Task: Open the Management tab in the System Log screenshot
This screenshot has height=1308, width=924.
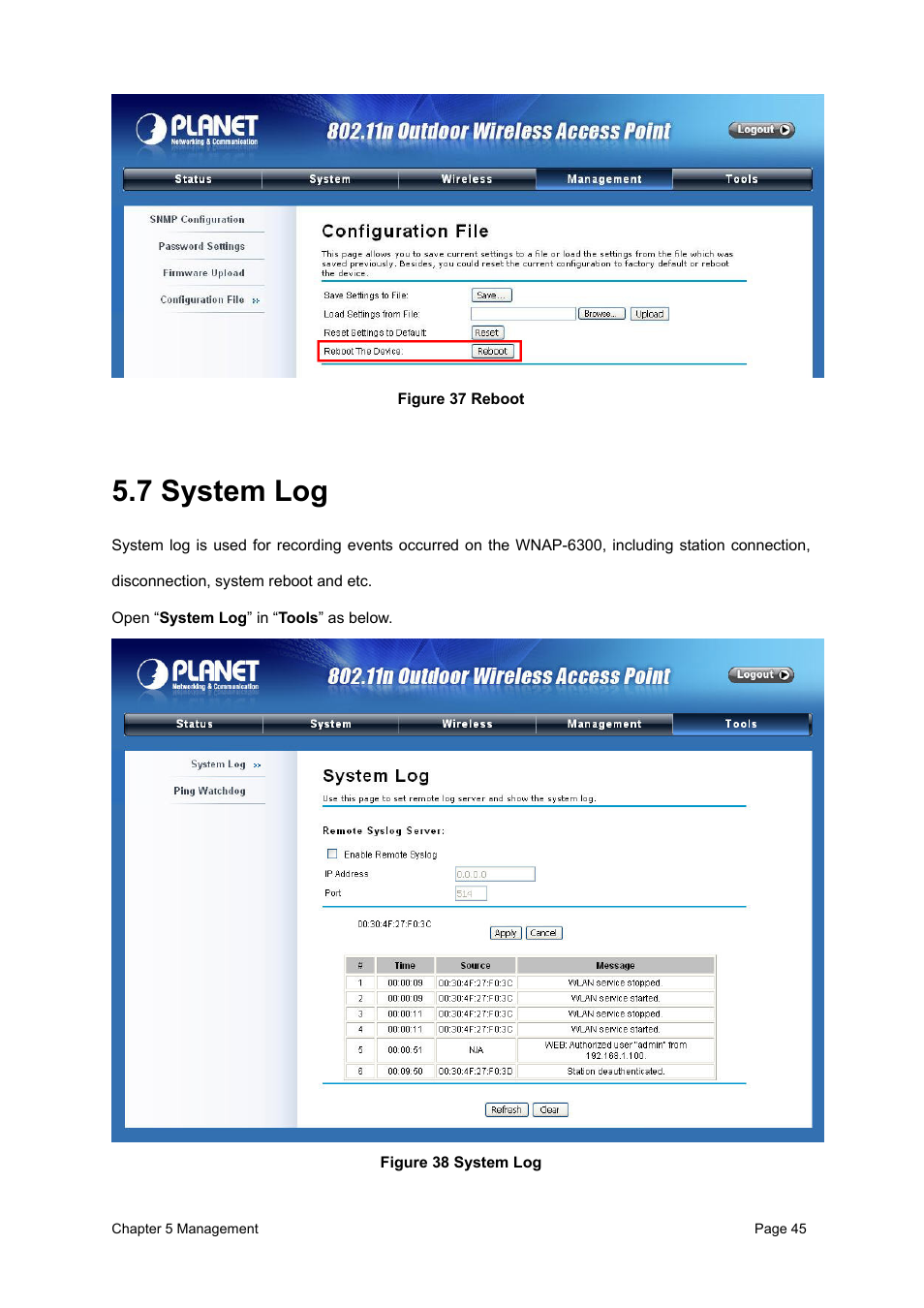Action: [x=604, y=724]
